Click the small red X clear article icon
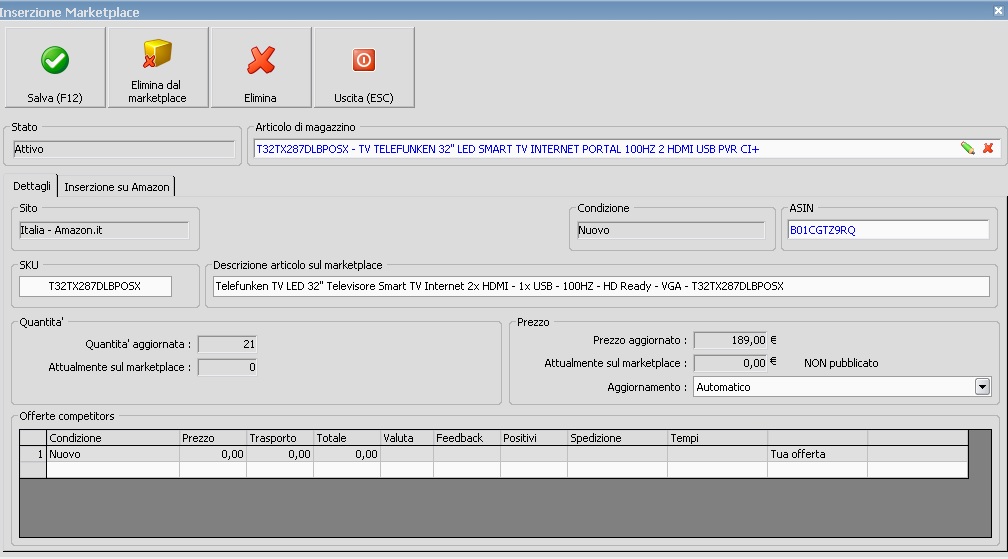Screen dimensions: 1008x559 click(988, 148)
